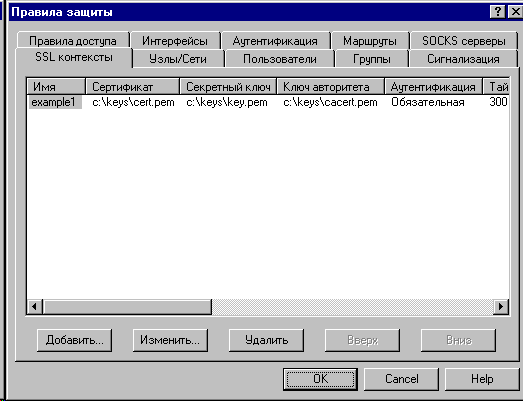The width and height of the screenshot is (523, 401).
Task: Select the Группы tab
Action: [x=372, y=59]
